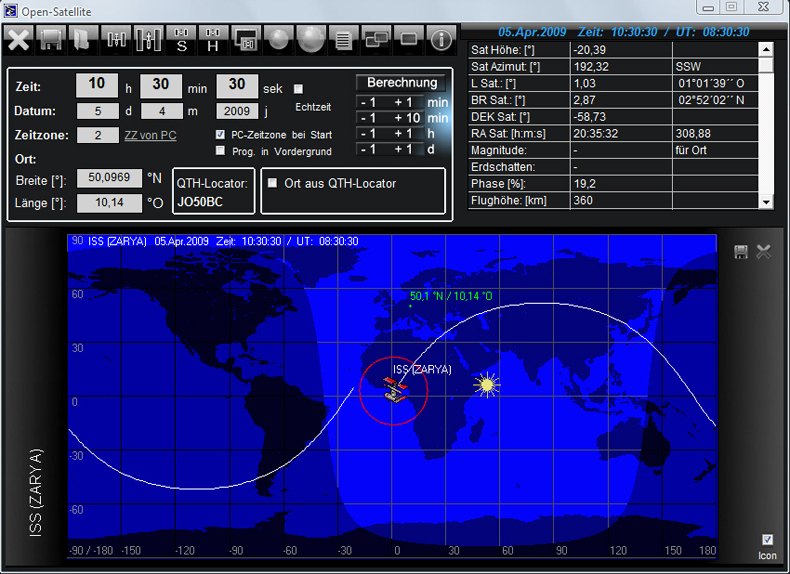Save the map with the floppy icon
This screenshot has height=574, width=790.
741,252
